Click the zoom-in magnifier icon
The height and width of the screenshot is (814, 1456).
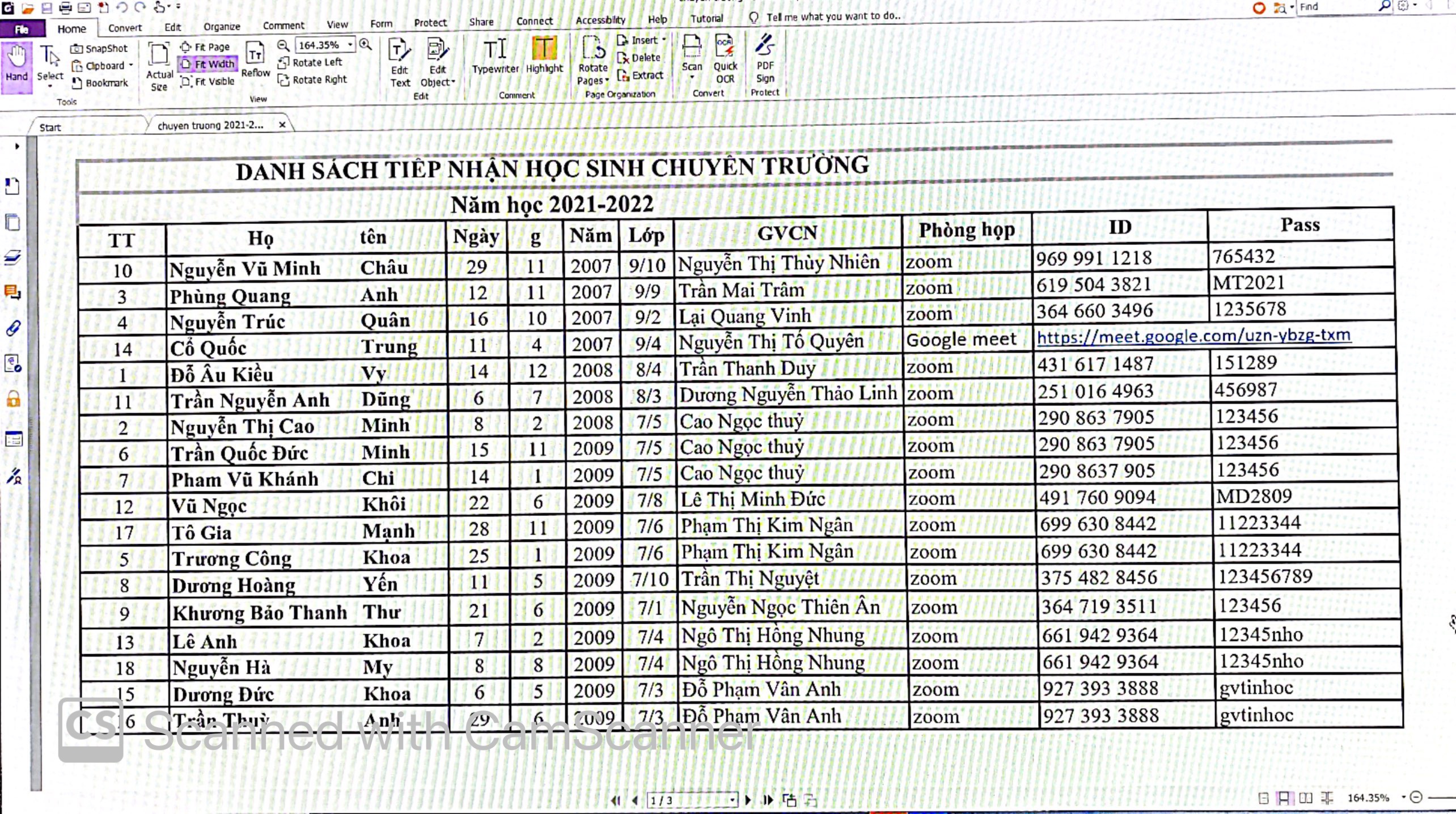click(x=366, y=44)
